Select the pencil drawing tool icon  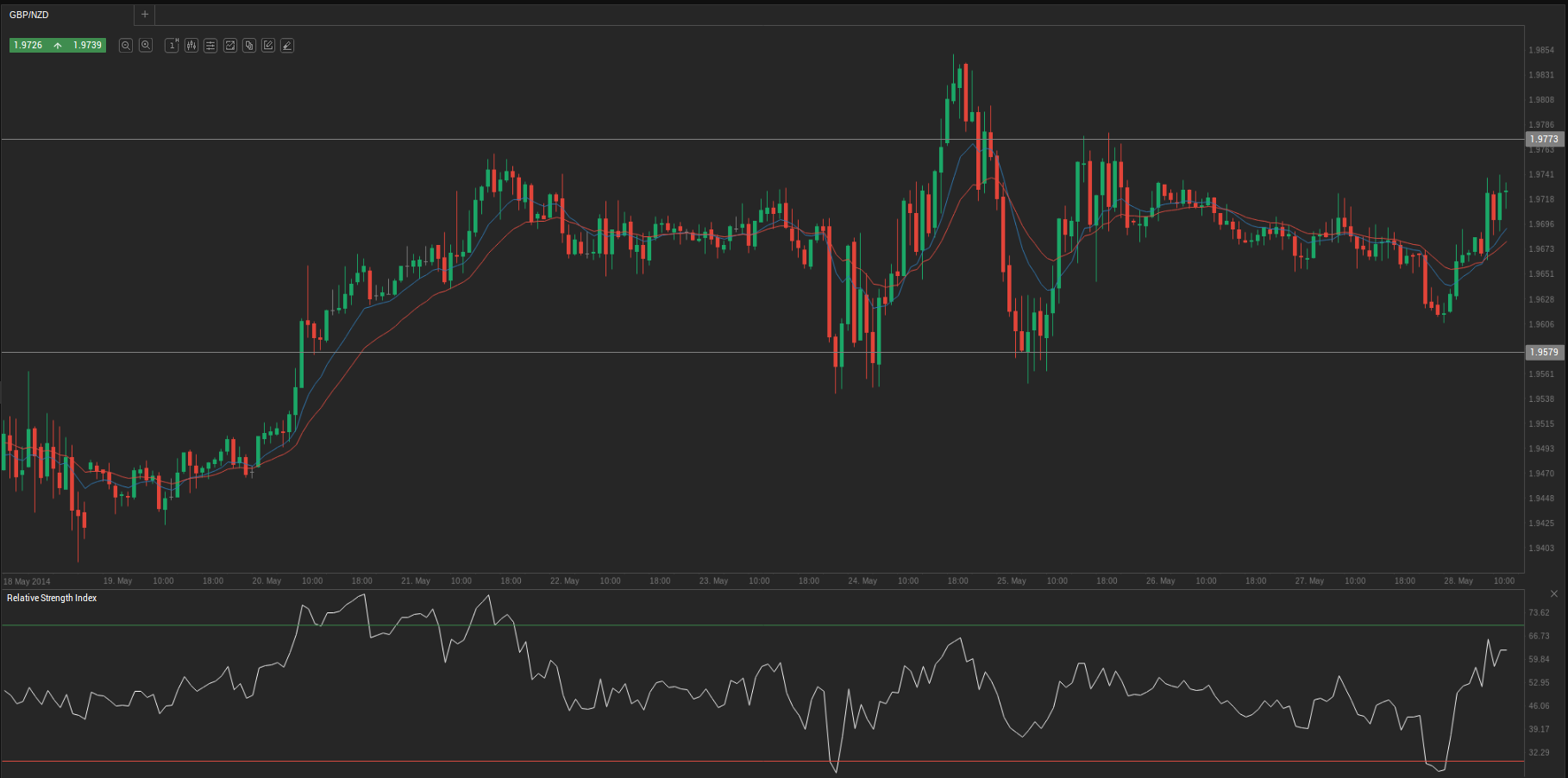[287, 46]
